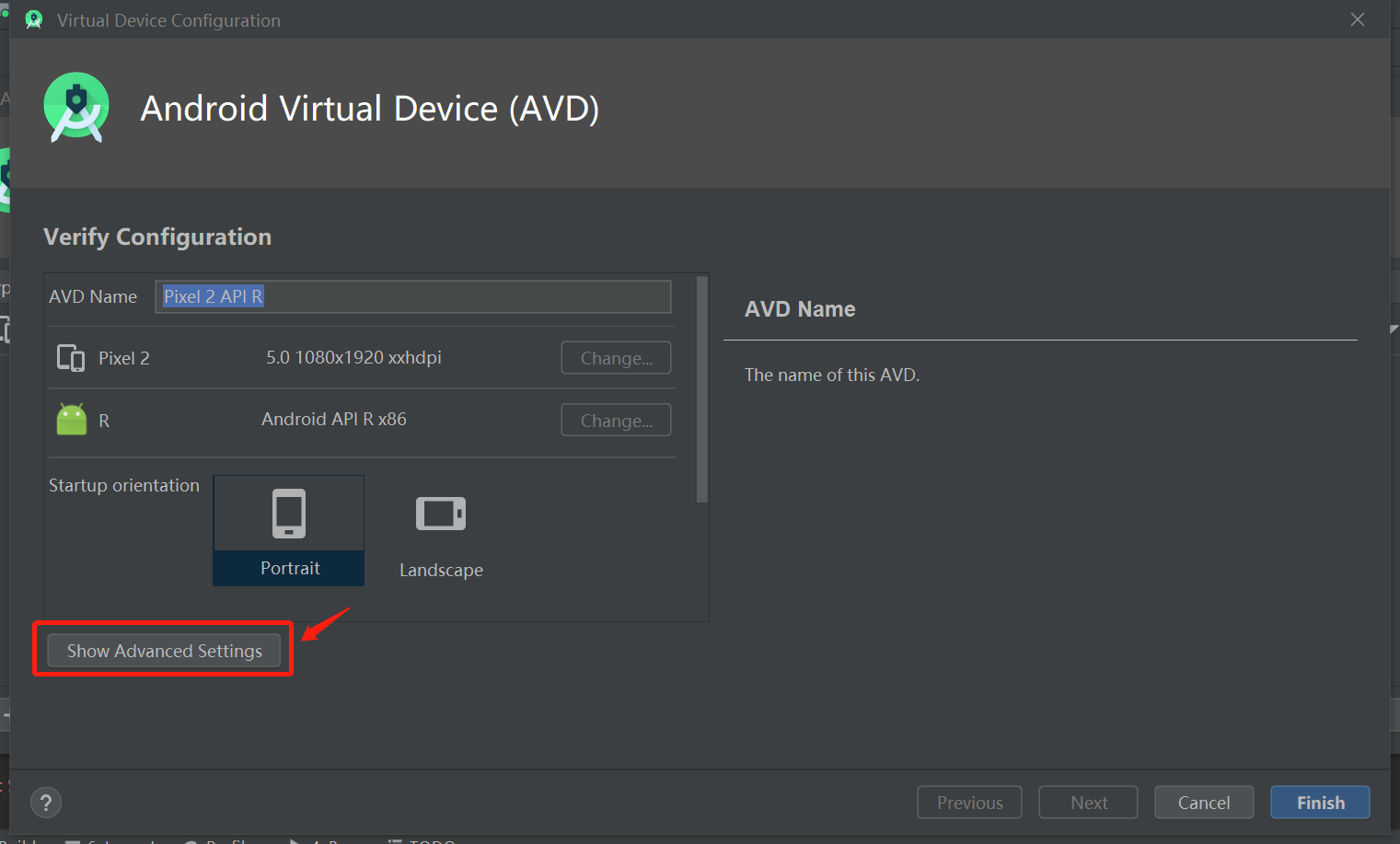Click the 'Verify Configuration' heading

[x=157, y=237]
